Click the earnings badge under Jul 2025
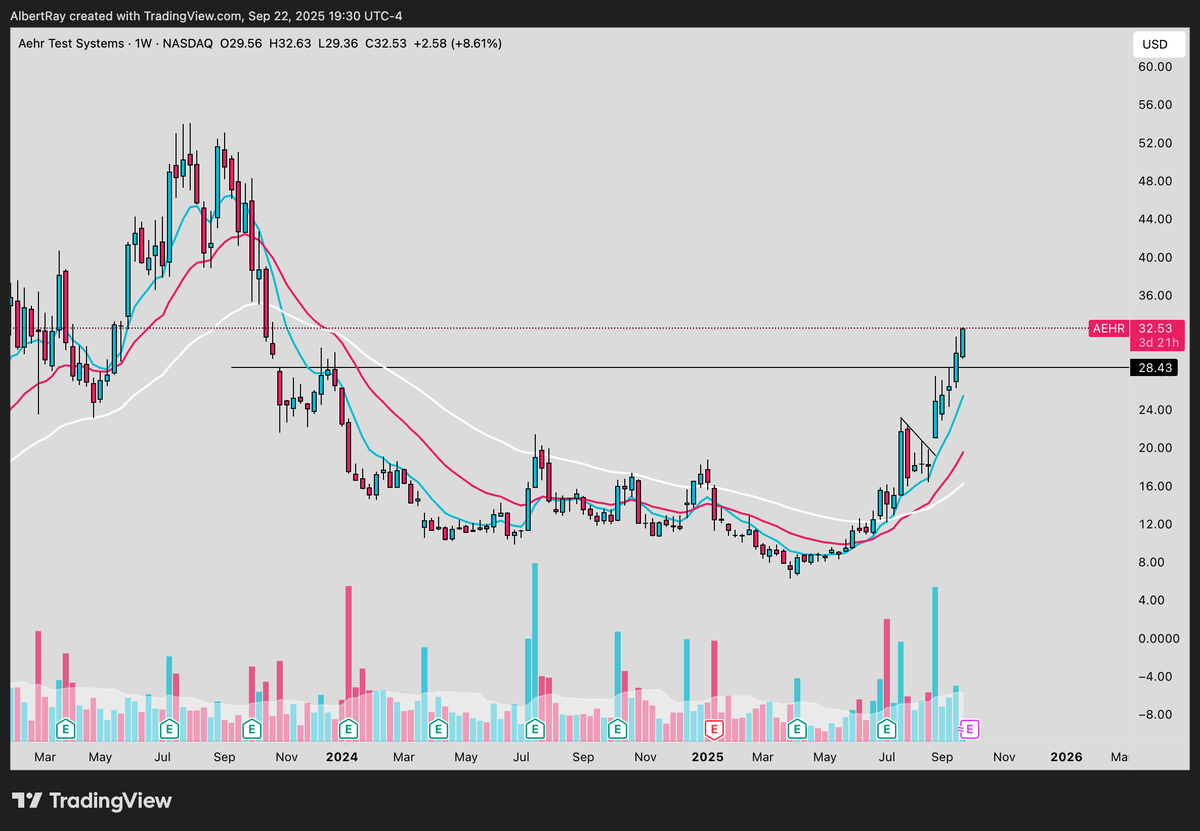The image size is (1200, 831). point(886,730)
